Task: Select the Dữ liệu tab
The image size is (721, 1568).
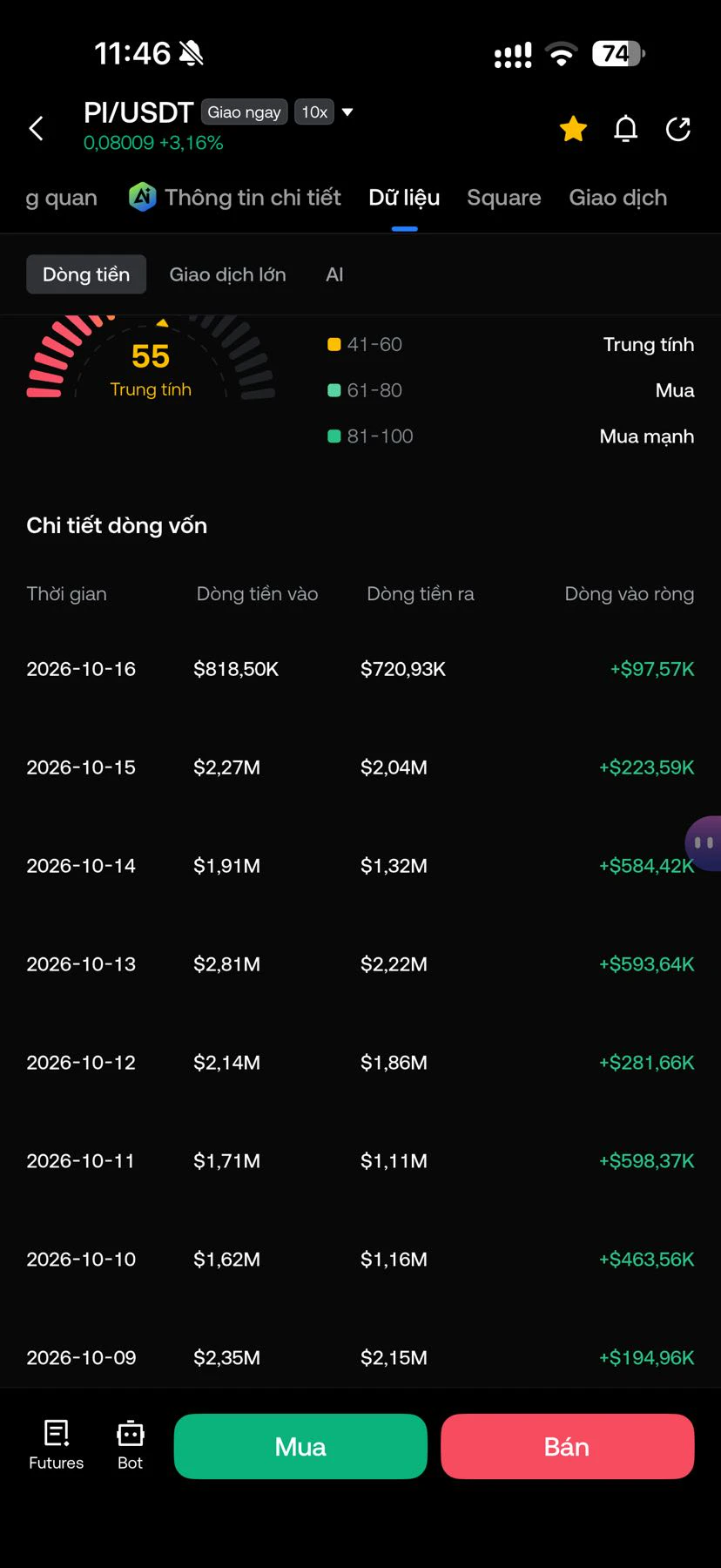Action: pos(404,198)
